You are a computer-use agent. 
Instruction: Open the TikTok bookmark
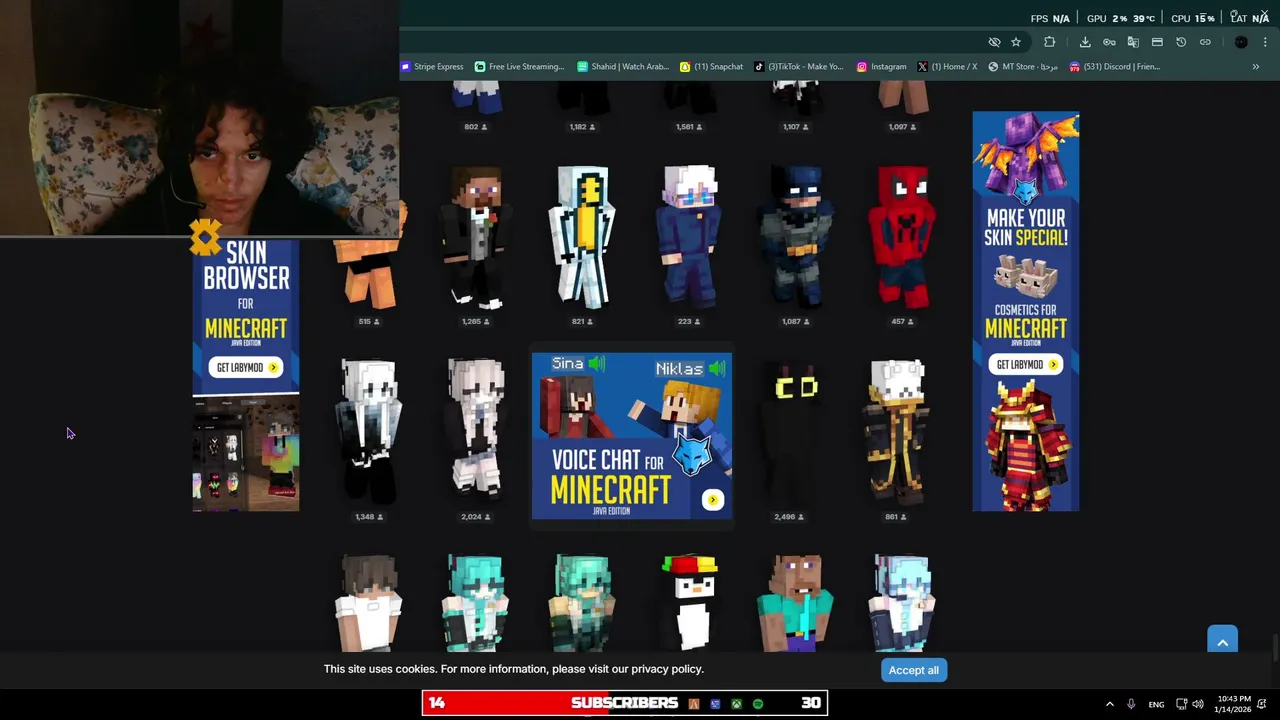coord(799,67)
